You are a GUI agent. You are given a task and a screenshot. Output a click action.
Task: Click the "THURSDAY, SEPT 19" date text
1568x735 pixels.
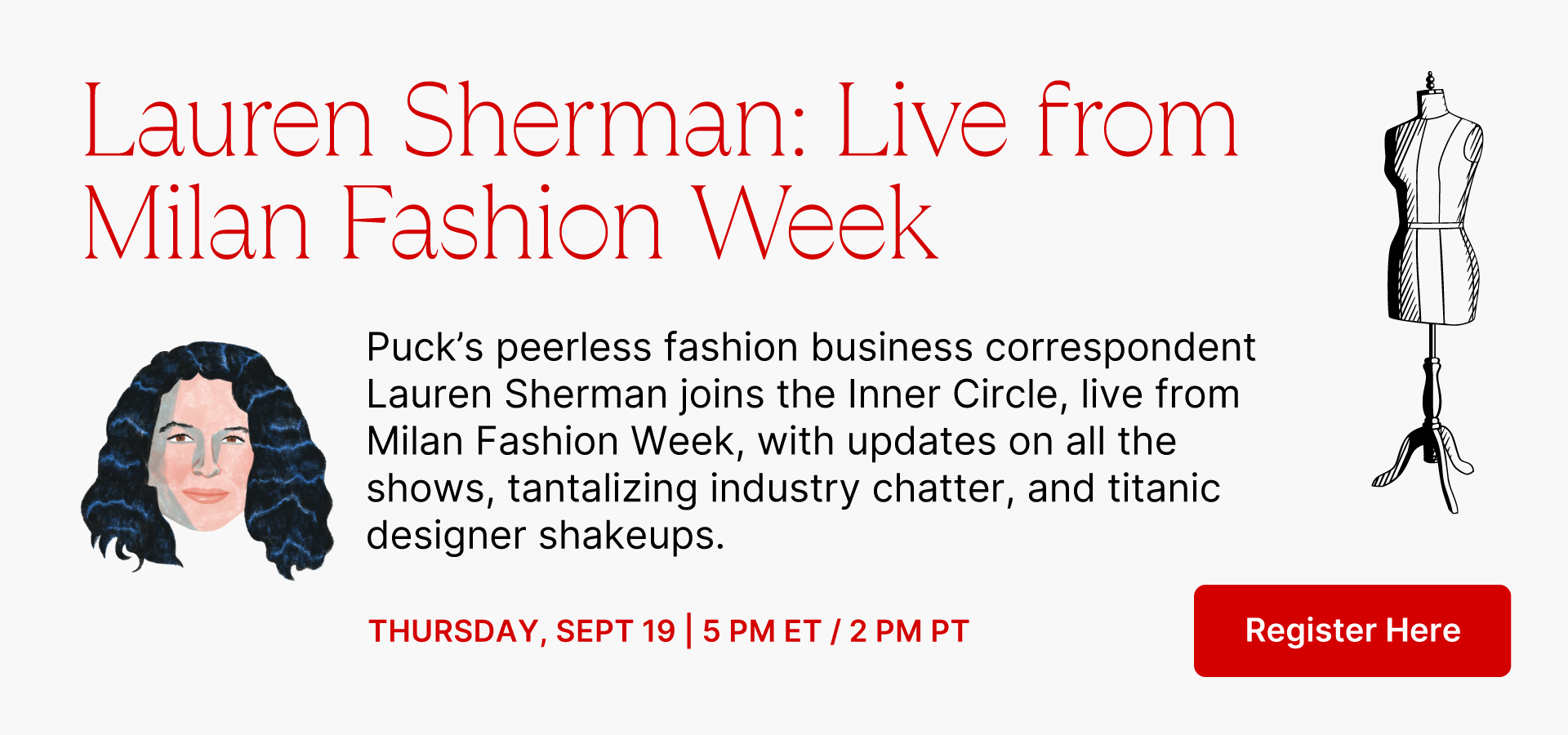pos(523,631)
